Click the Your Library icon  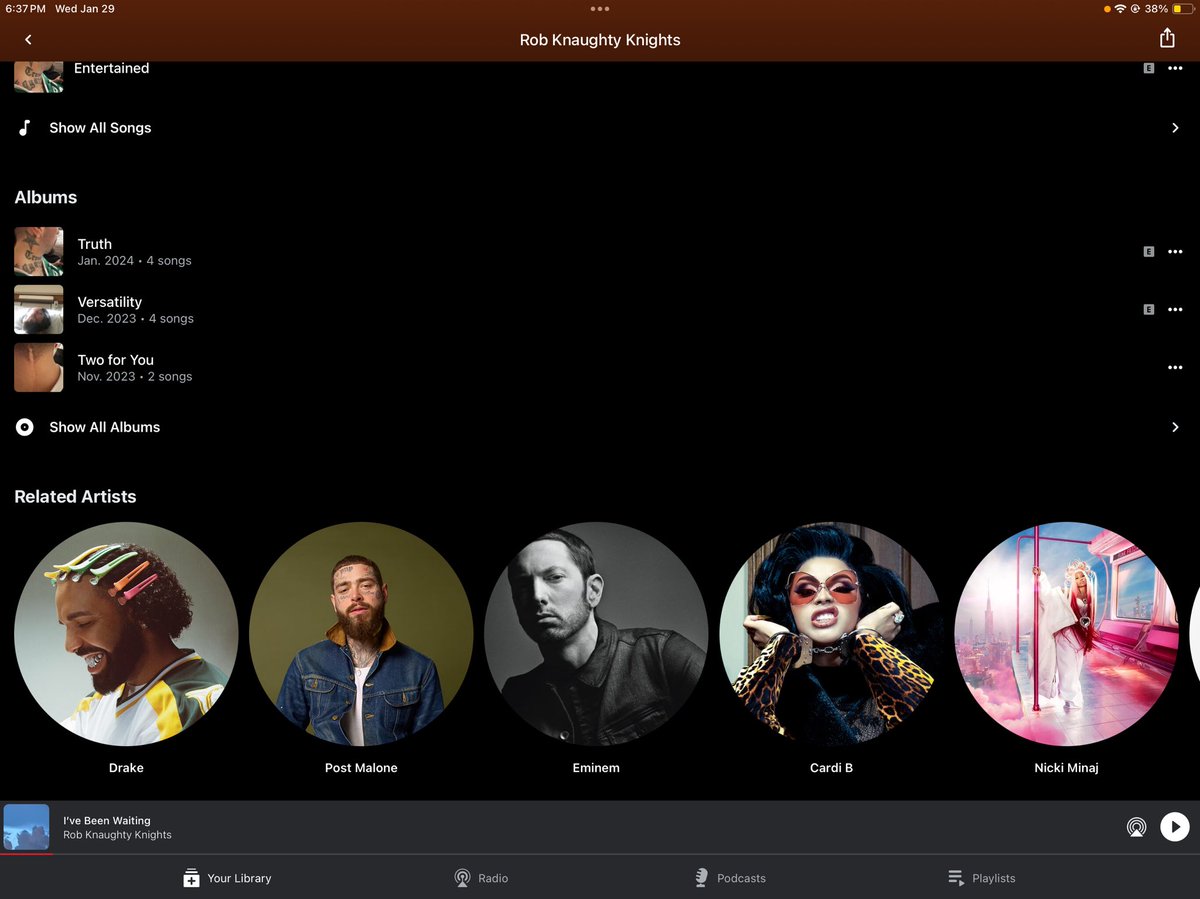(191, 878)
